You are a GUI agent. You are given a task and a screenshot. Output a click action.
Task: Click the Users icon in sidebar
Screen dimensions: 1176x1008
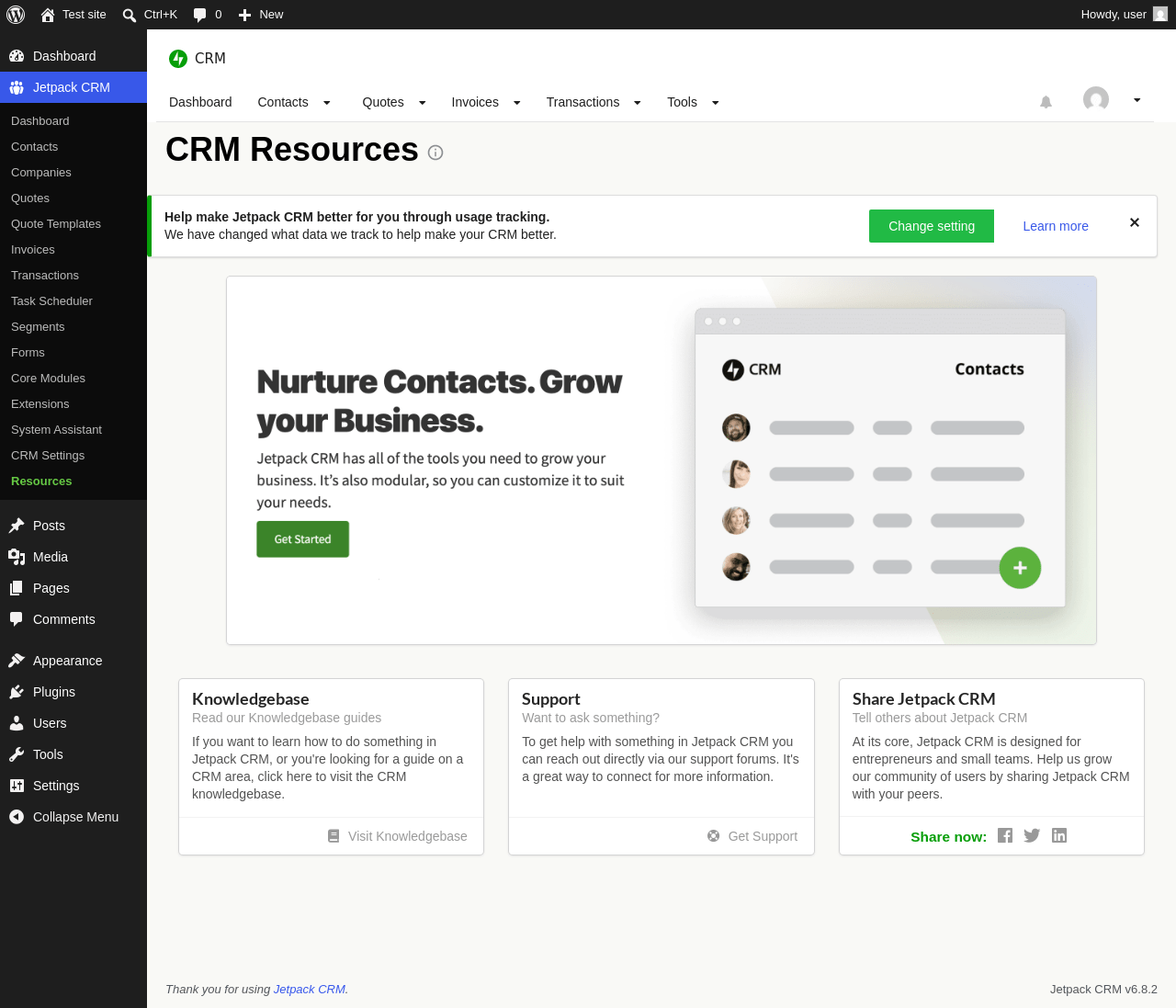17,723
